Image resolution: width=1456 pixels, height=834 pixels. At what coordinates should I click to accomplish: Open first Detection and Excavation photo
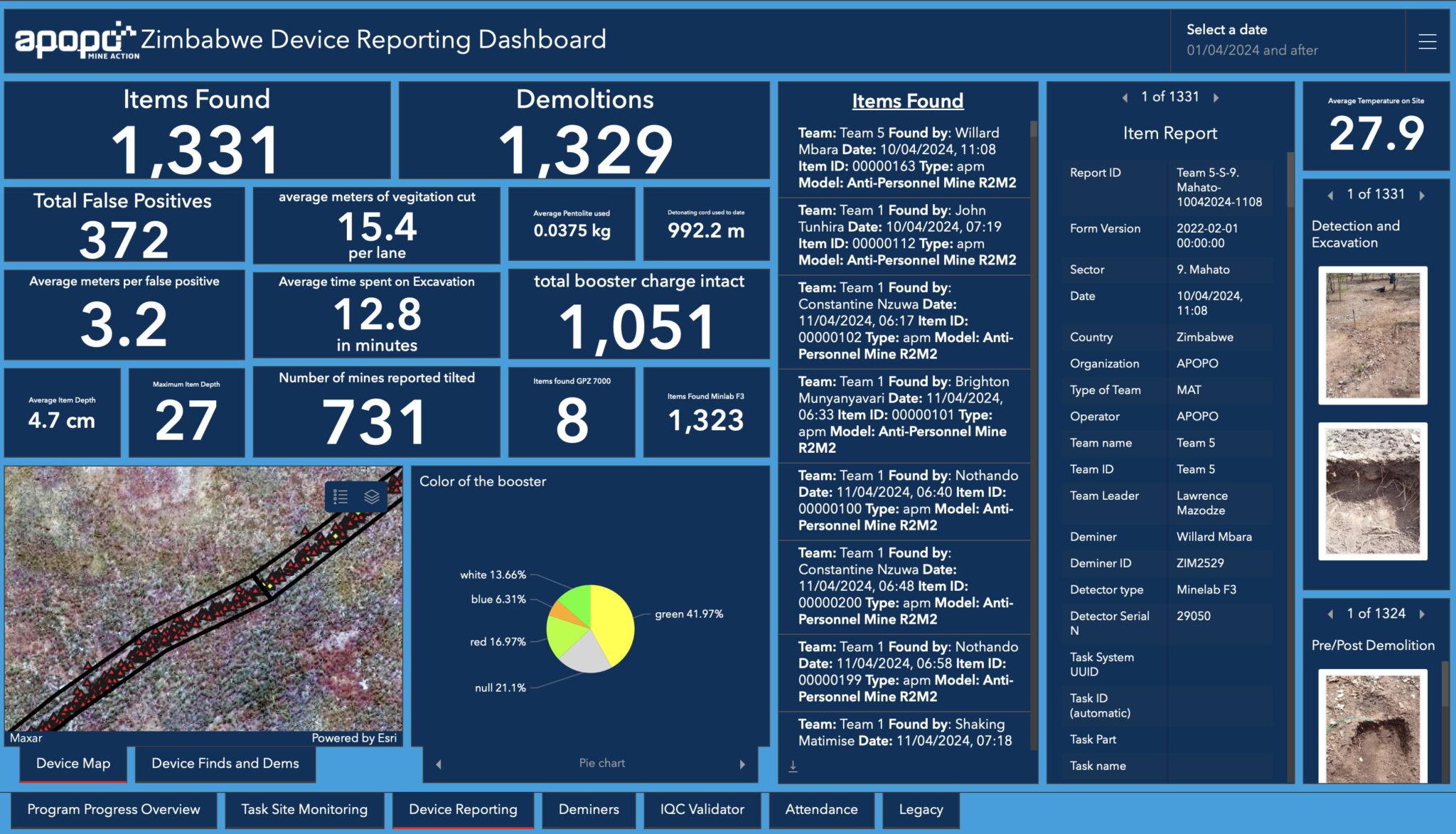1373,336
